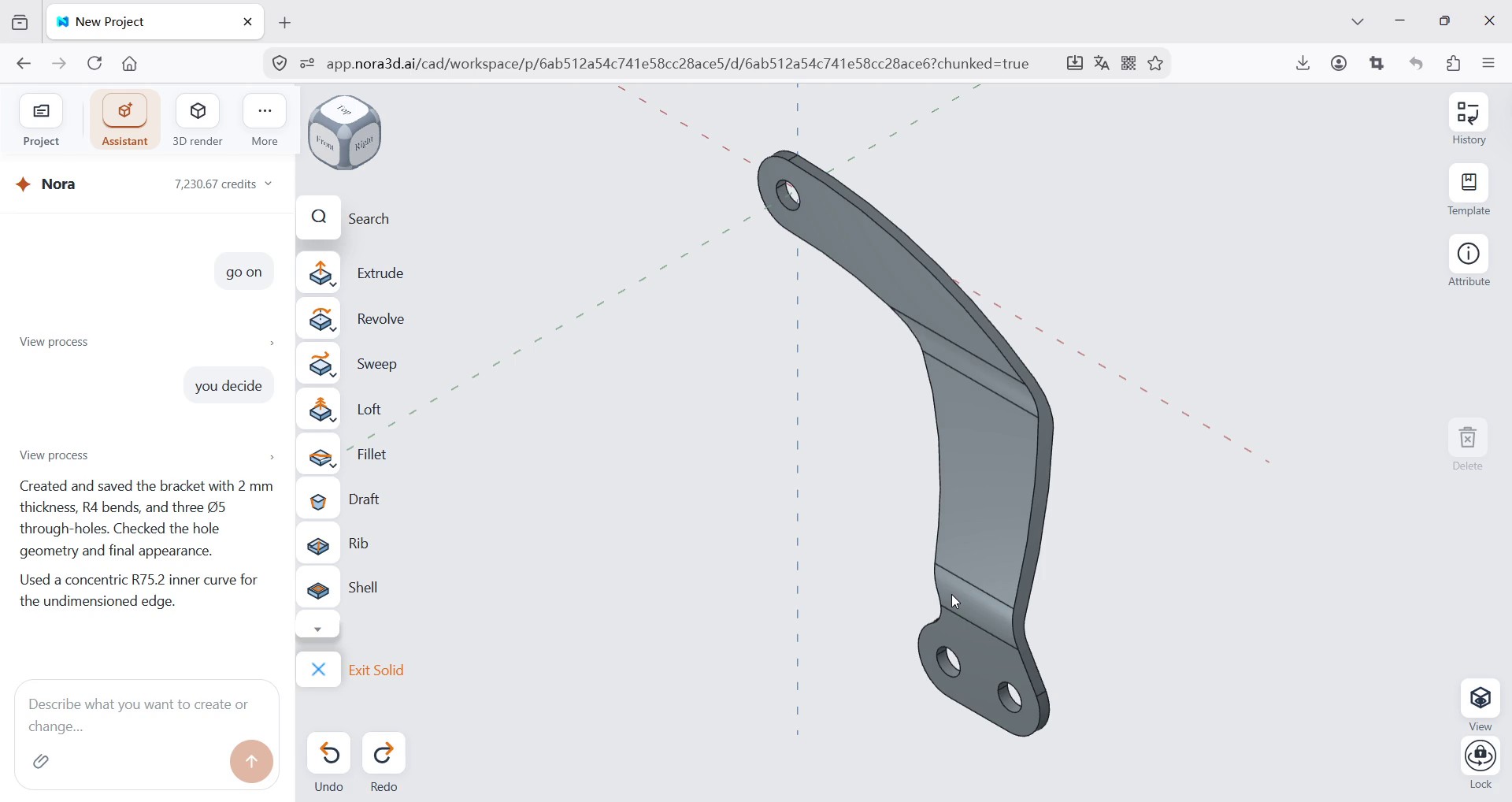Go back in browser history
This screenshot has width=1512, height=802.
(24, 64)
